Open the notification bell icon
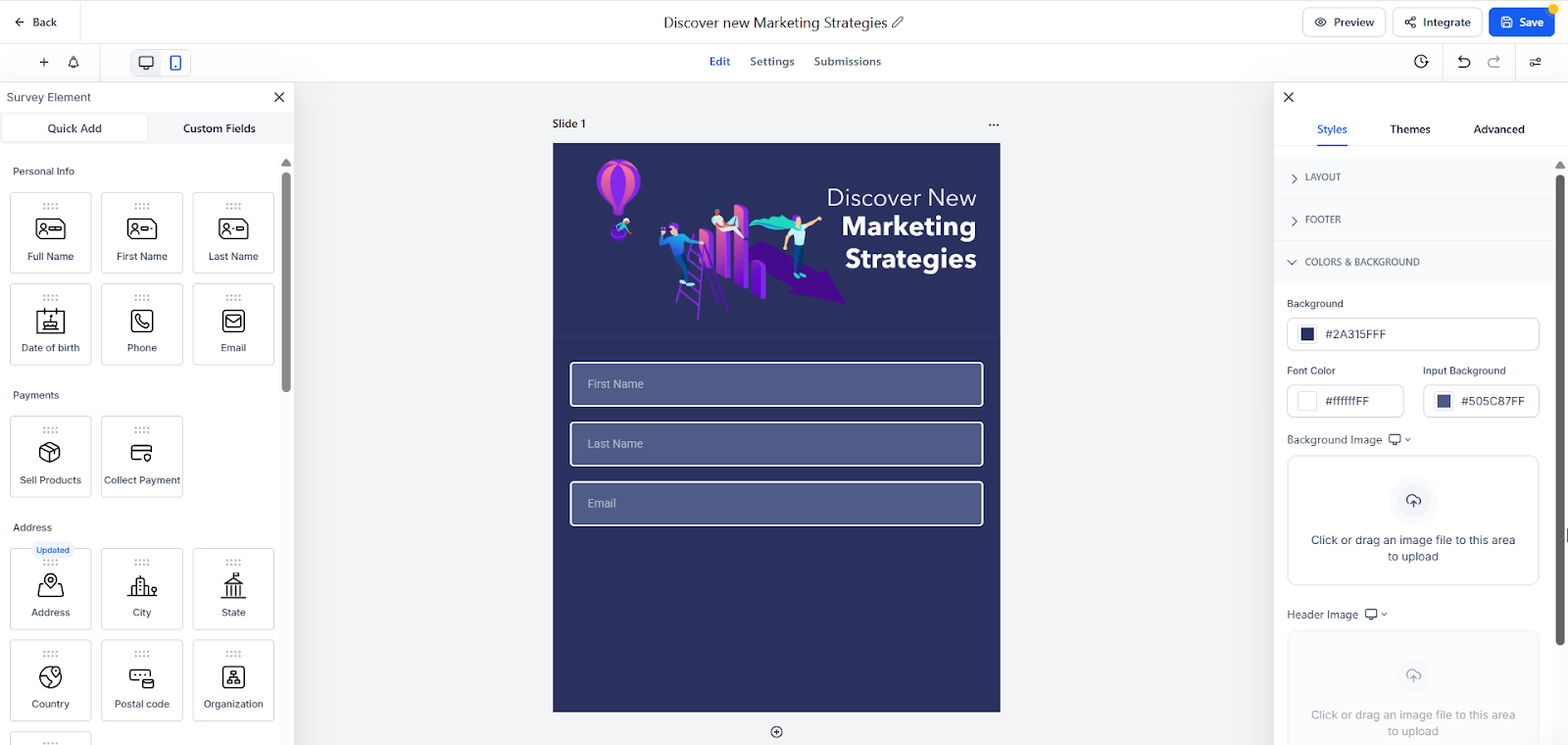The height and width of the screenshot is (745, 1568). pos(73,62)
